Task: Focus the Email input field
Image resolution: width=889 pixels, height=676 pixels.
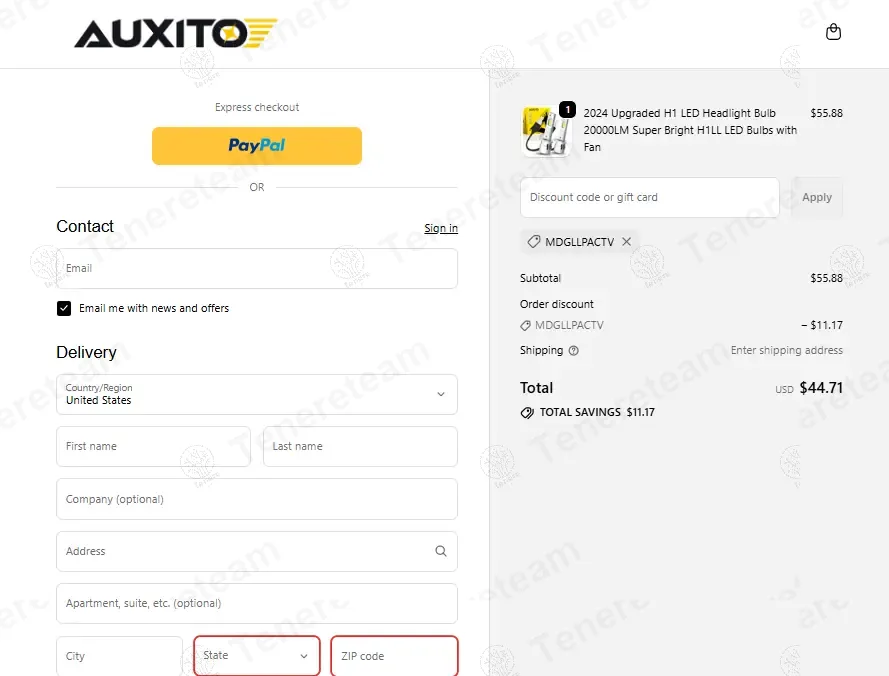Action: pos(257,268)
